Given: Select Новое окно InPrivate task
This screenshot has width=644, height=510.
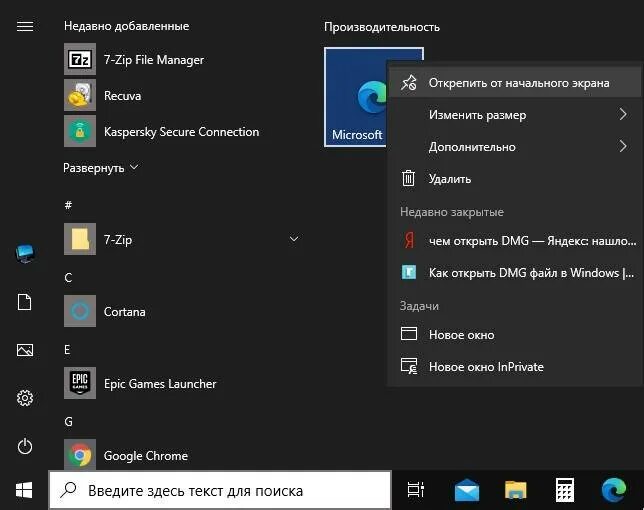Looking at the screenshot, I should (x=515, y=366).
